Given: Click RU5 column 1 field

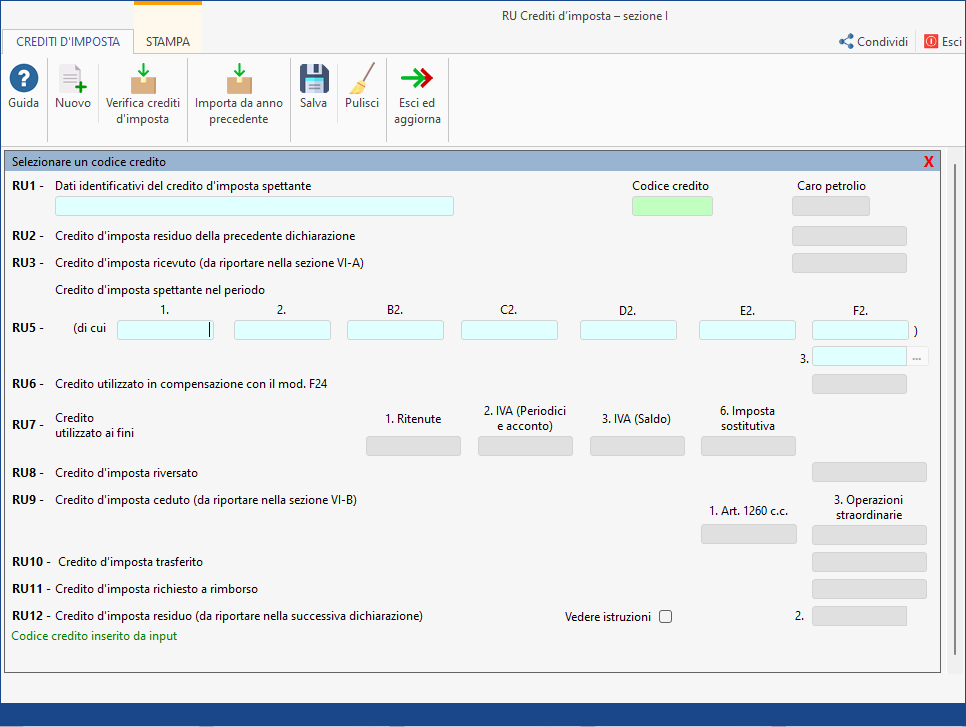Looking at the screenshot, I should coord(165,330).
